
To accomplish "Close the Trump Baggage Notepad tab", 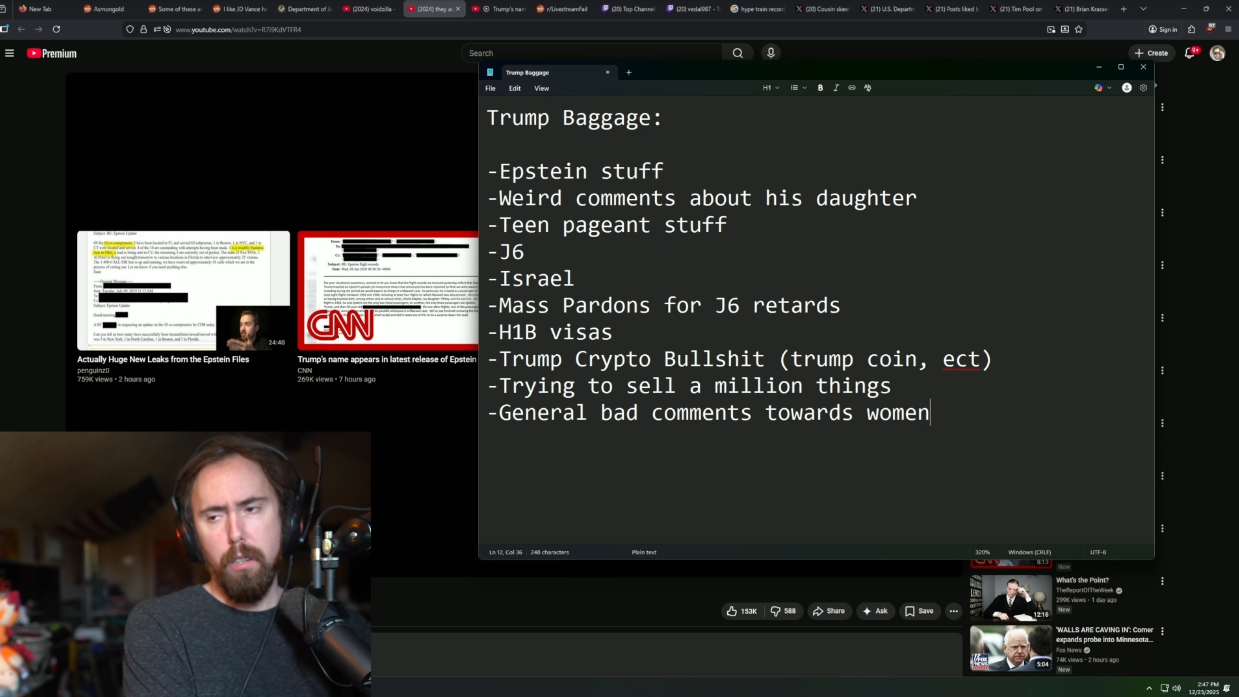I will pyautogui.click(x=607, y=72).
